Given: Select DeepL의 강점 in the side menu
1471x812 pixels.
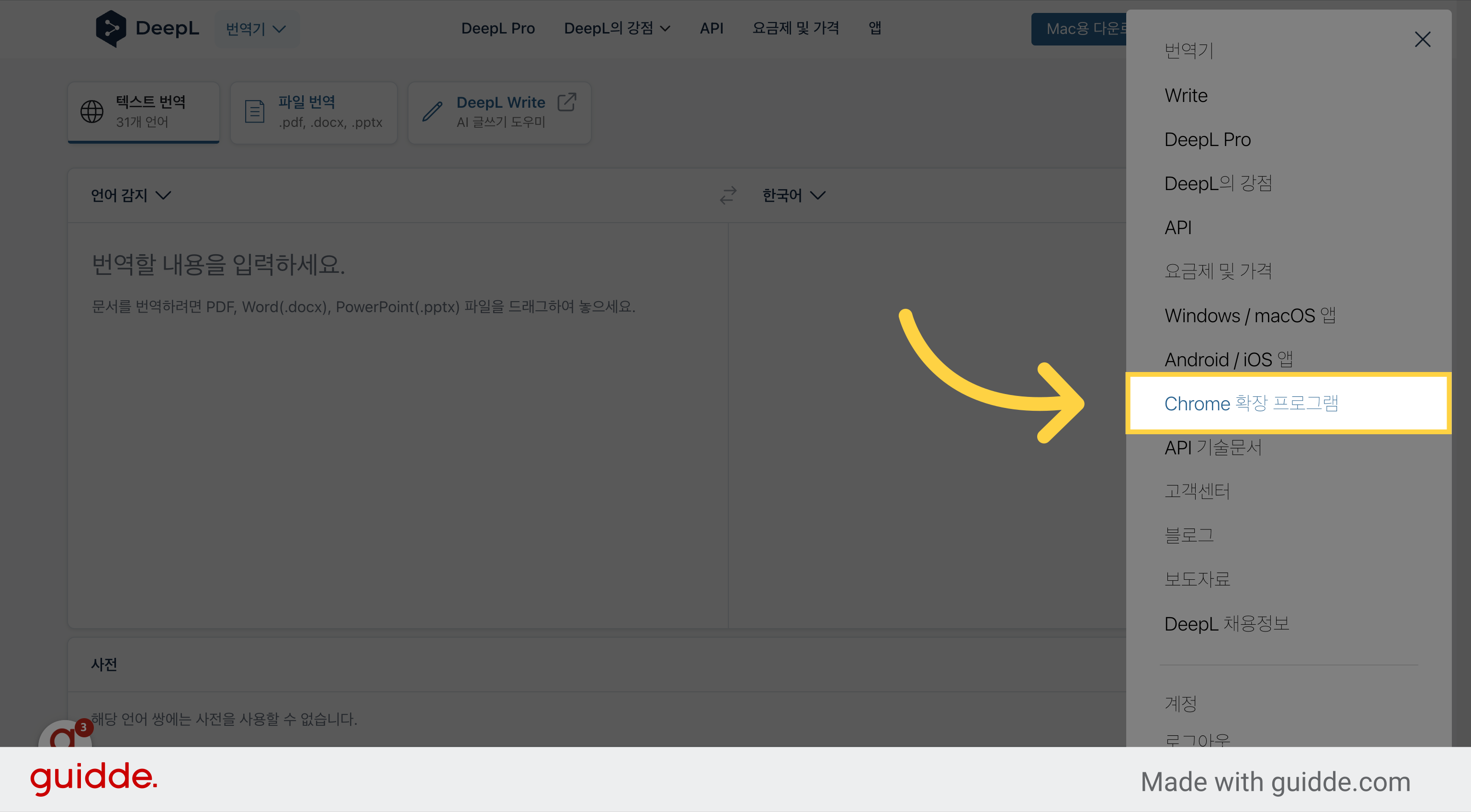Looking at the screenshot, I should [1218, 183].
